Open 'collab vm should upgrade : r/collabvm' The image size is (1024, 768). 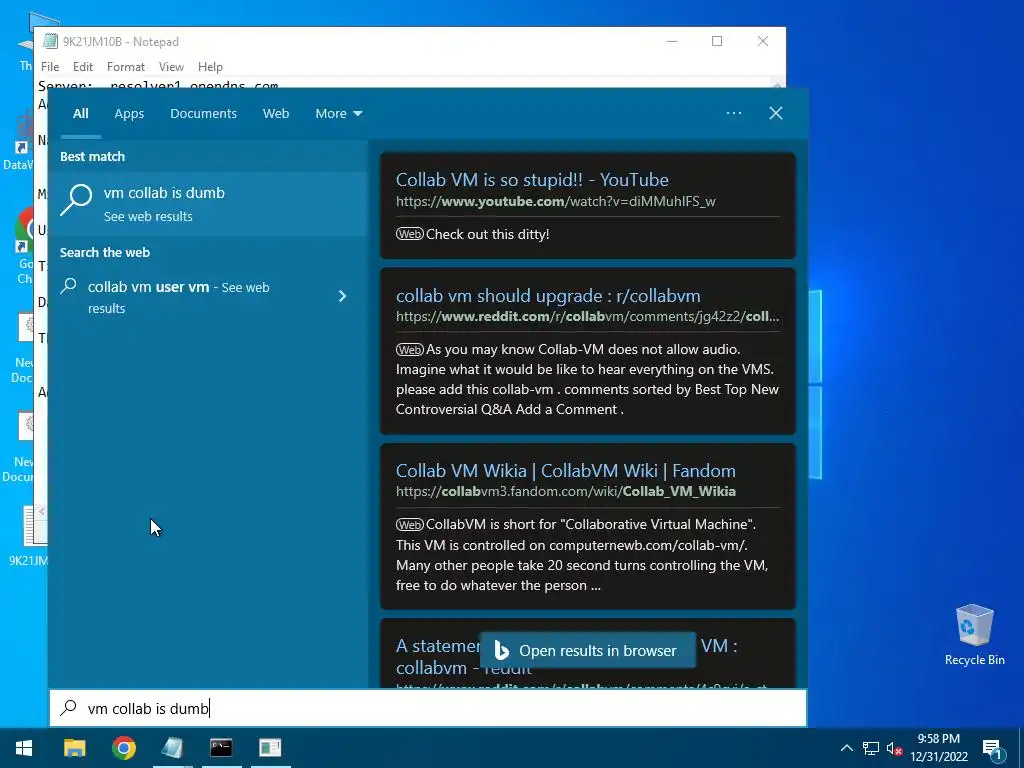(548, 296)
